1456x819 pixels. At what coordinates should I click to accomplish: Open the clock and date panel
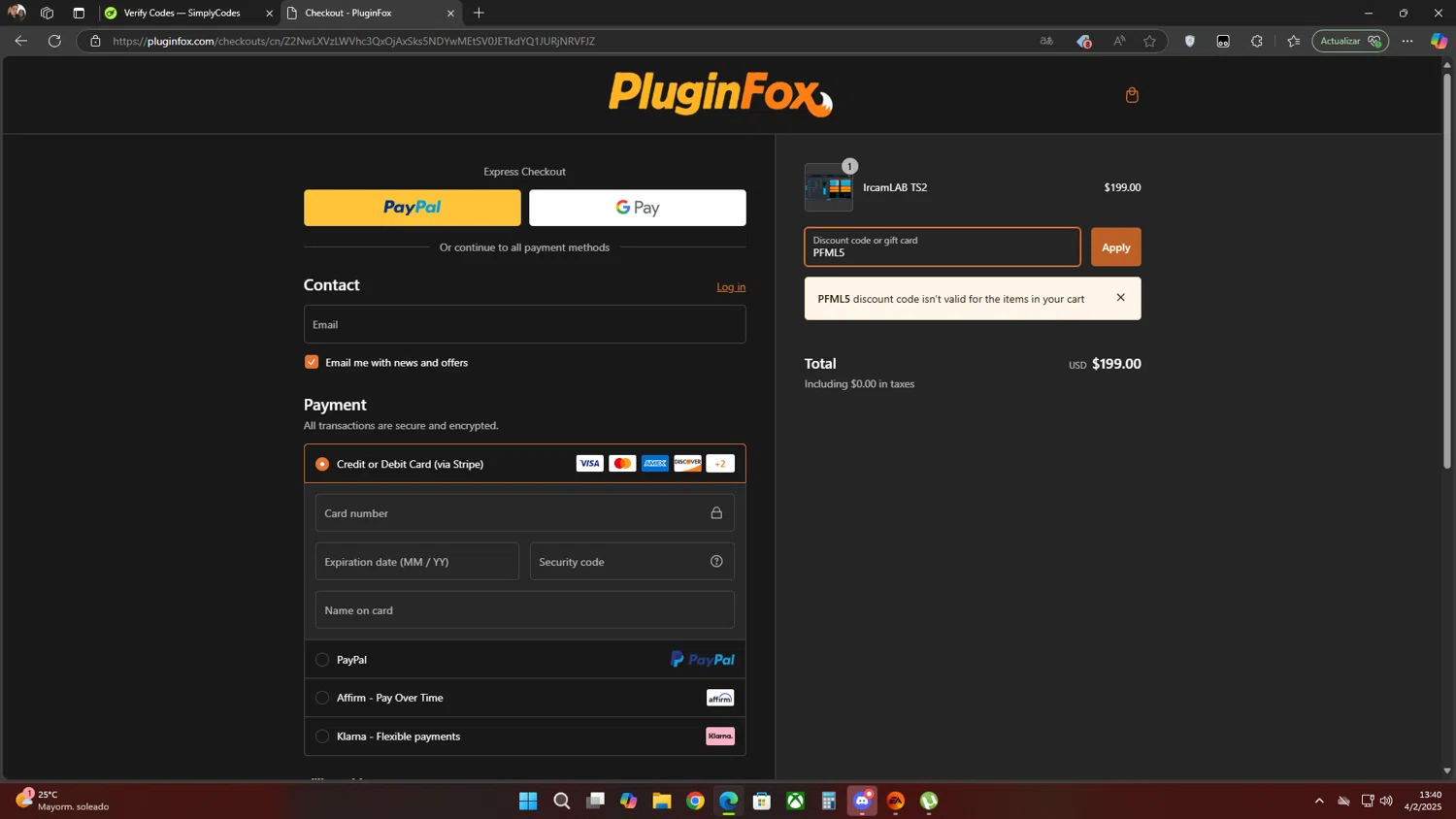[x=1423, y=801]
